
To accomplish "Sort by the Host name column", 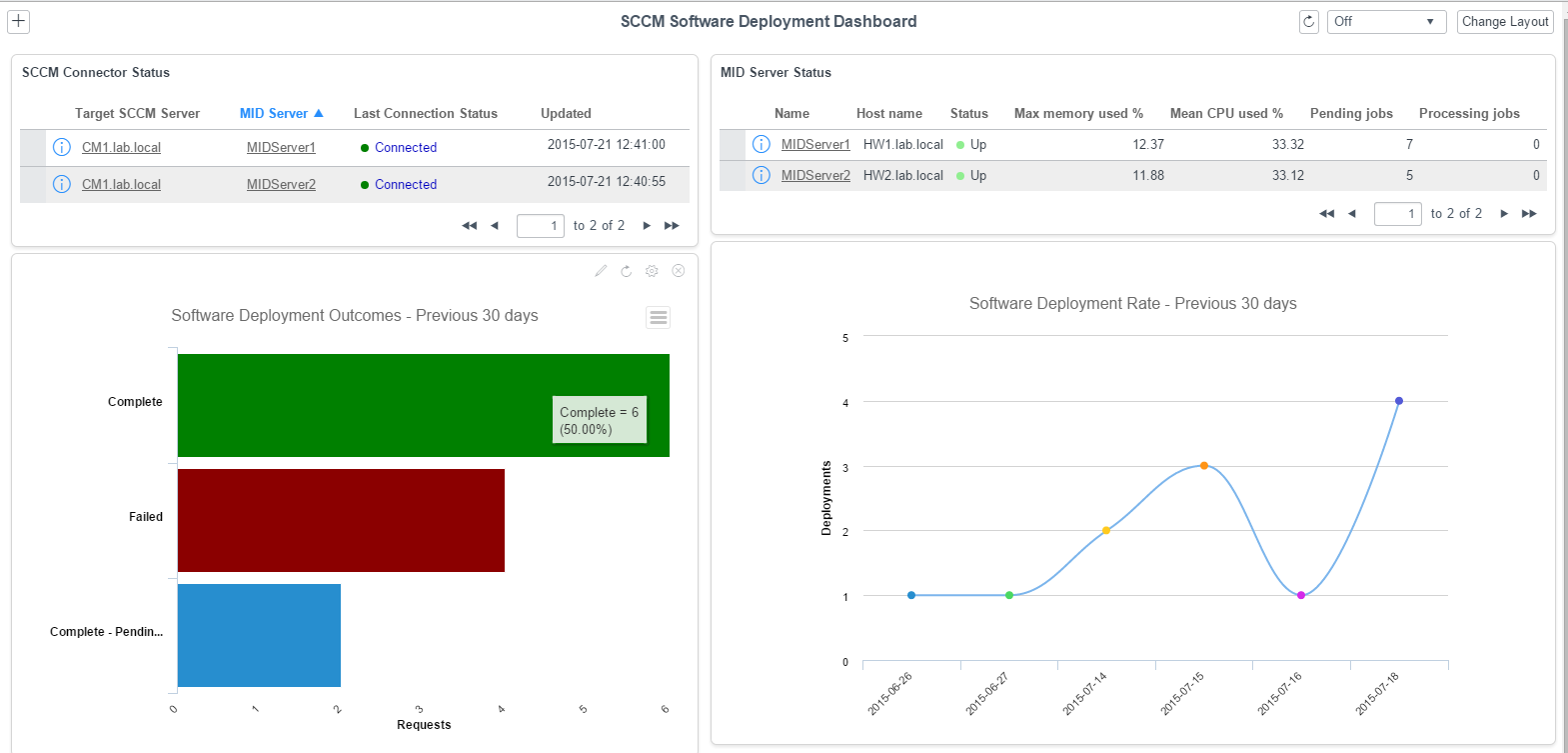I will pos(889,113).
